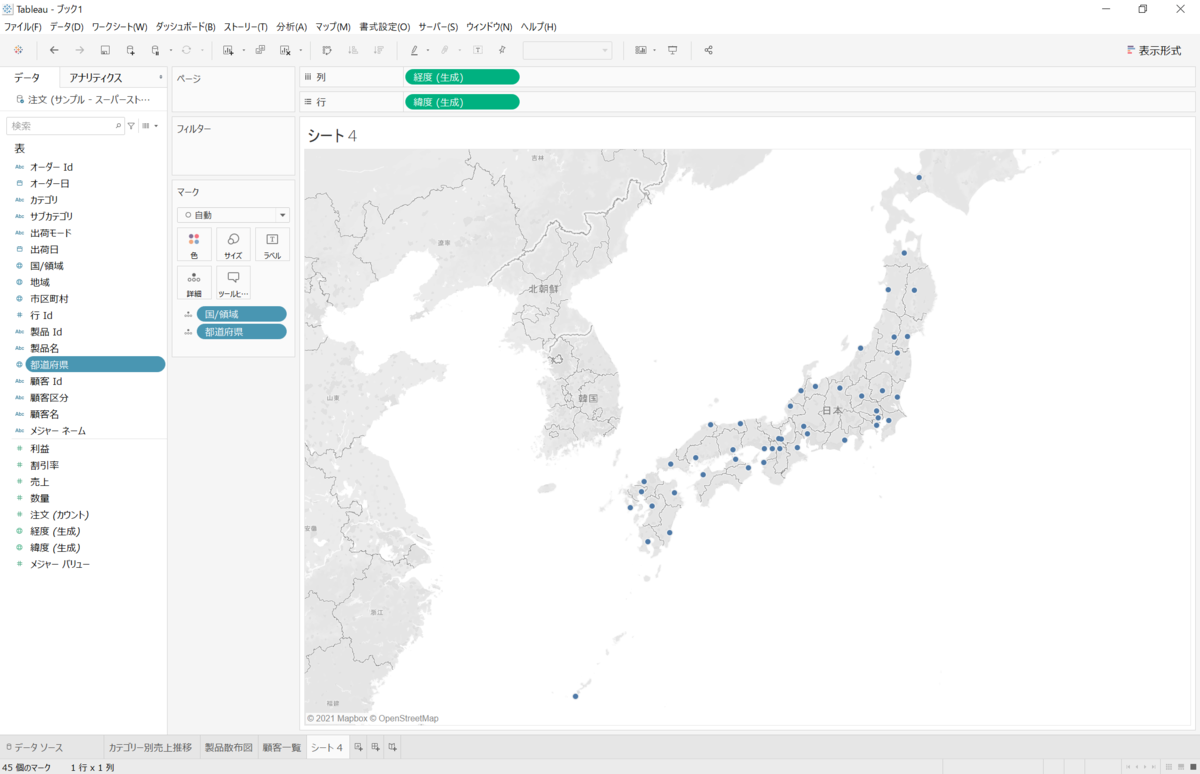Click the 国/領域 pill in marks card
Viewport: 1200px width, 774px height.
pos(241,314)
